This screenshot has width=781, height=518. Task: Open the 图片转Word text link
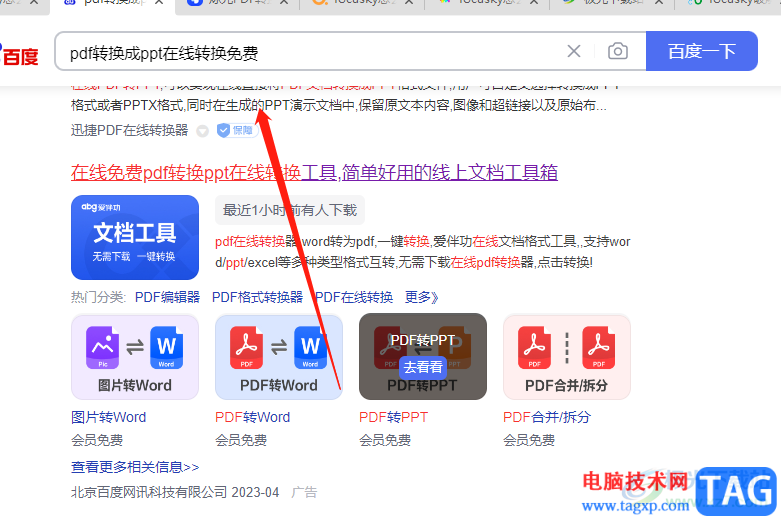(x=109, y=417)
